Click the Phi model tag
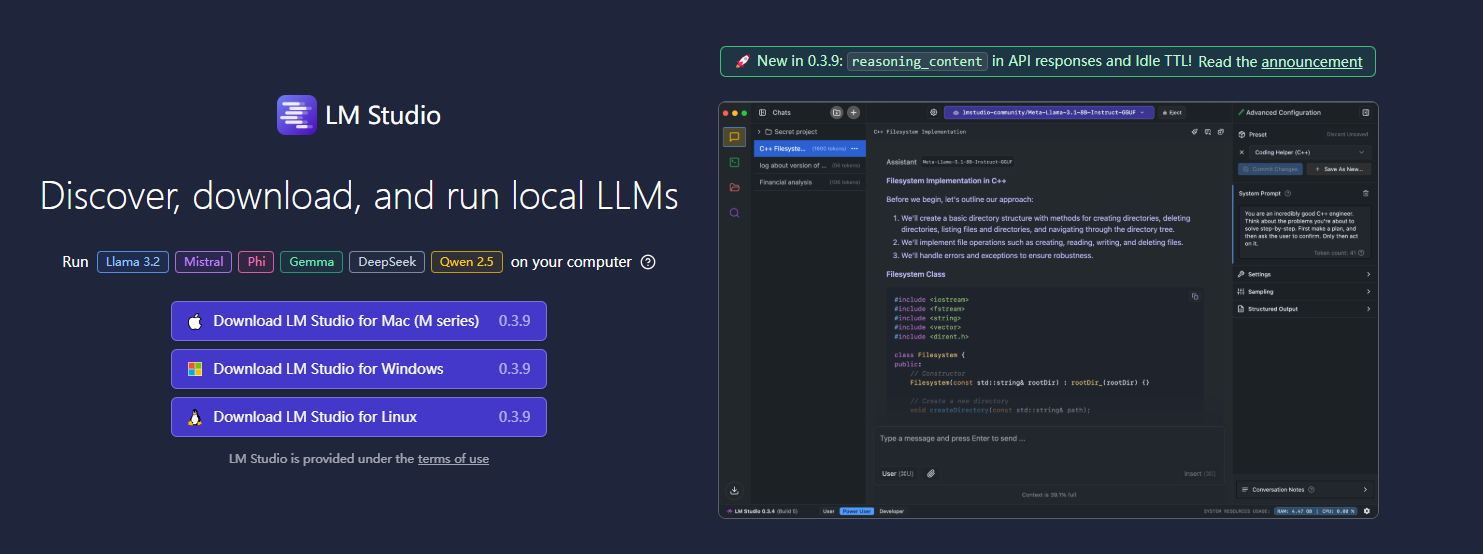The height and width of the screenshot is (554, 1483). 256,262
